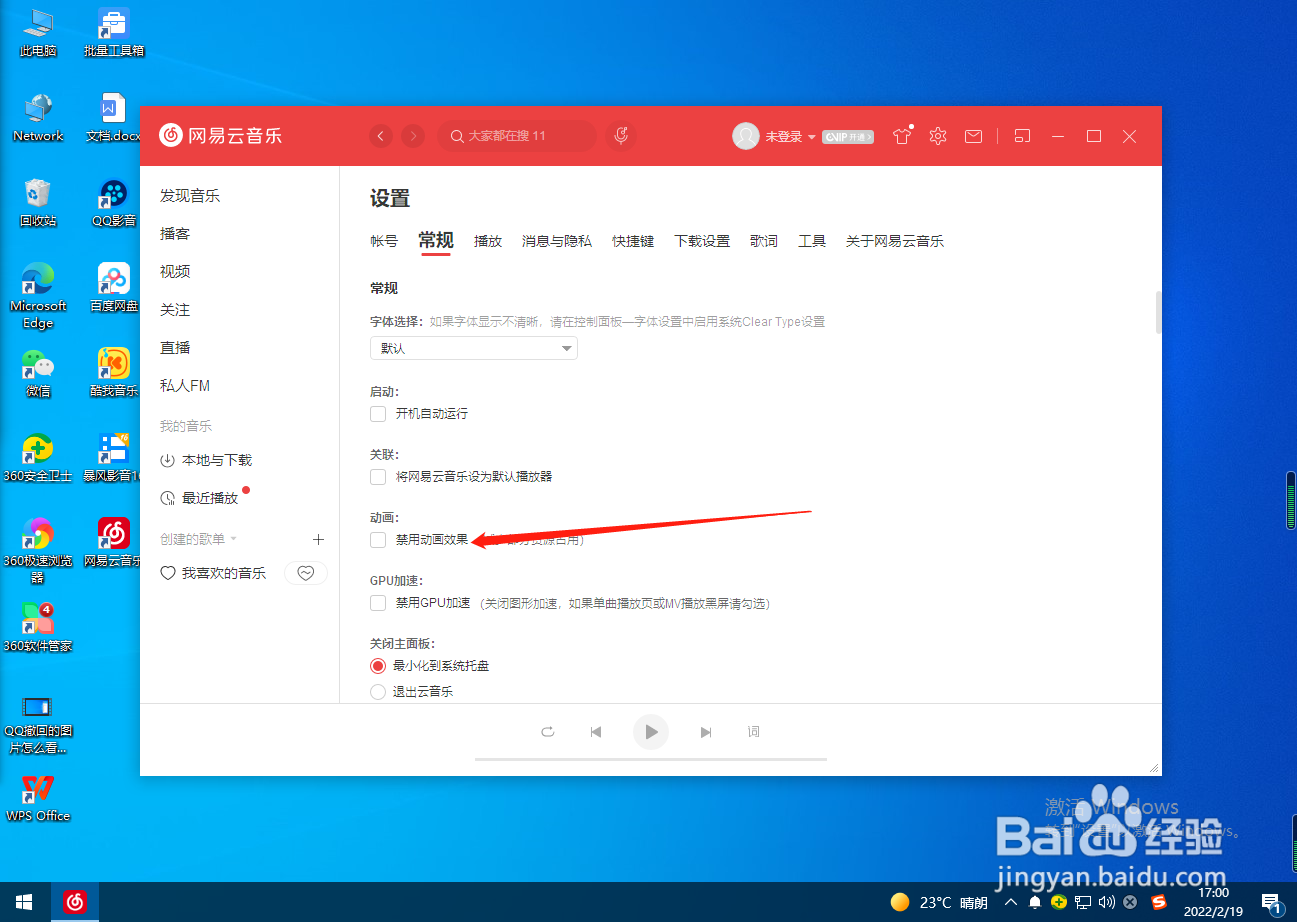Enable 开机自动运行 checkbox
This screenshot has height=922, width=1297.
click(378, 414)
